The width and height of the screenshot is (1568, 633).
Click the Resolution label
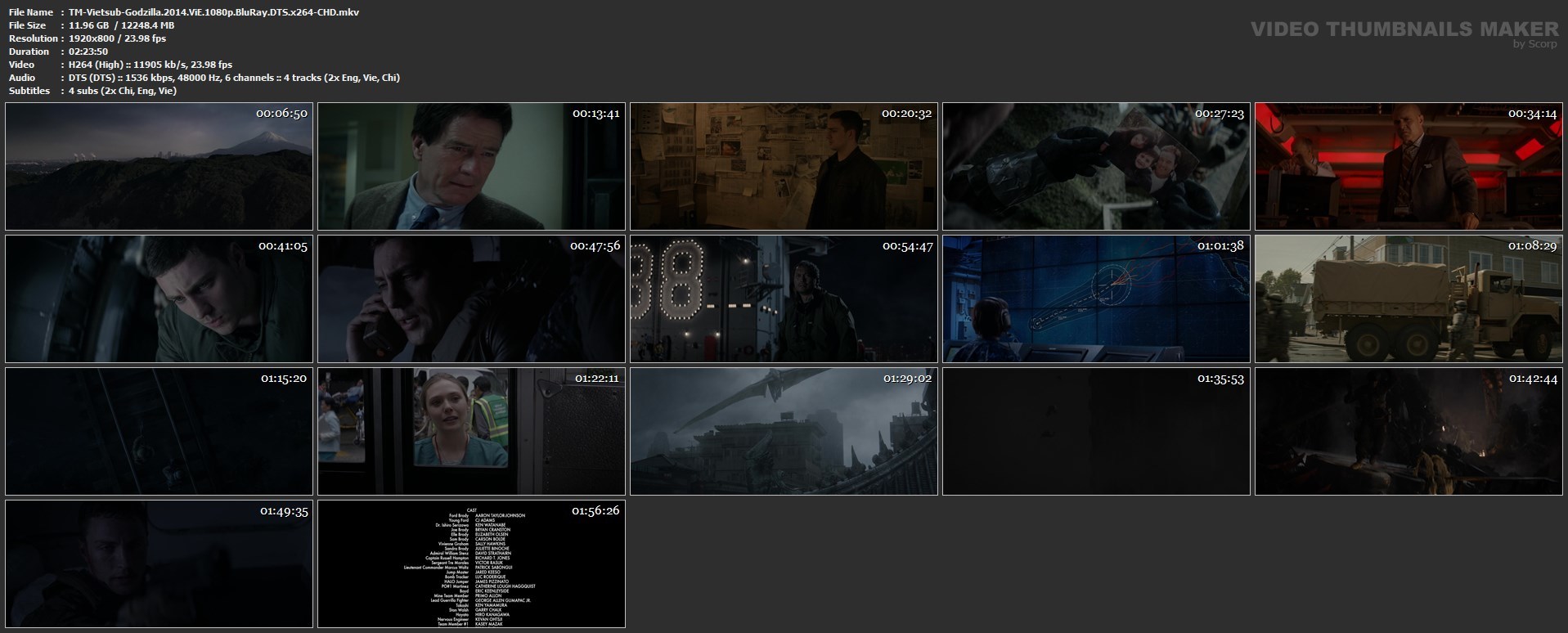click(x=33, y=38)
